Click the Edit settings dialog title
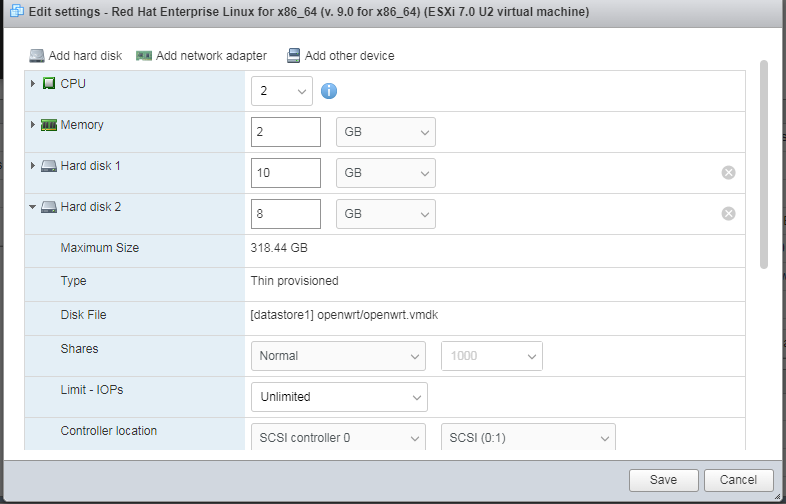 (309, 12)
